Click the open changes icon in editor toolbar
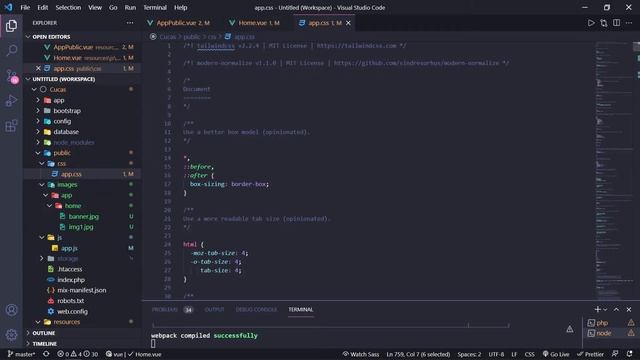The image size is (640, 360). [604, 23]
